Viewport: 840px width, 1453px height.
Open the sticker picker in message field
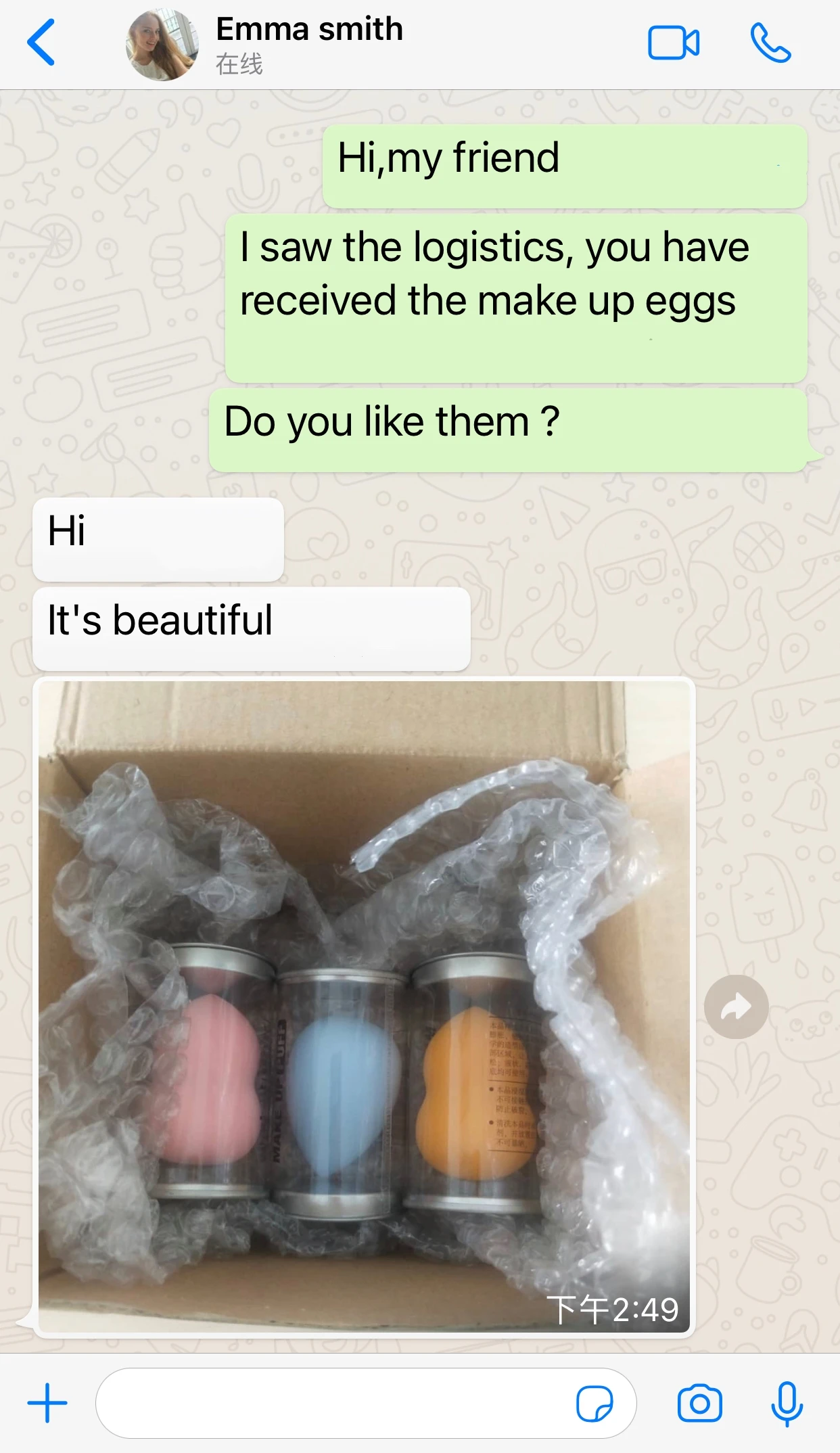pyautogui.click(x=594, y=1404)
